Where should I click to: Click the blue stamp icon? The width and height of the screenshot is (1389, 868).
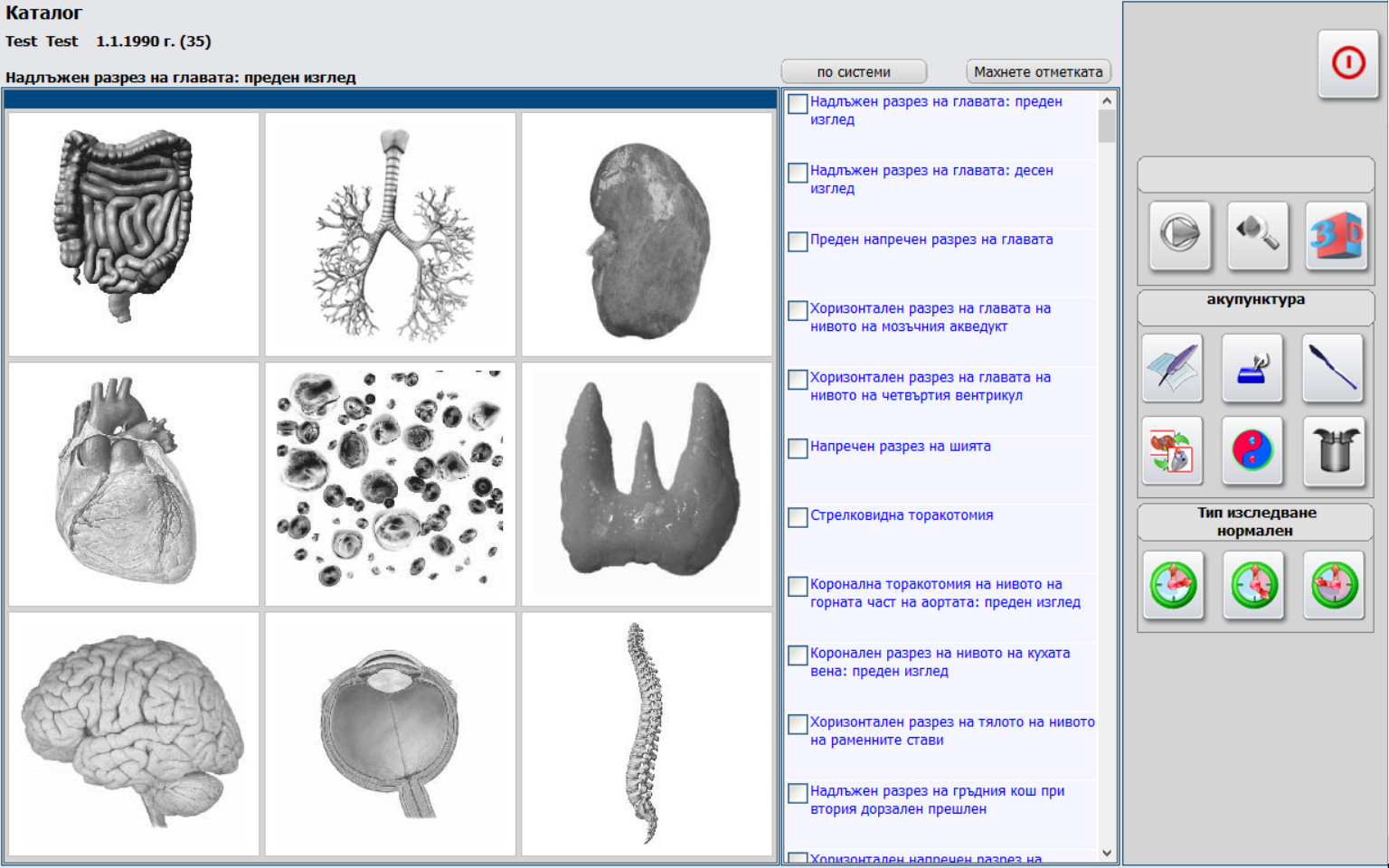(x=1252, y=367)
